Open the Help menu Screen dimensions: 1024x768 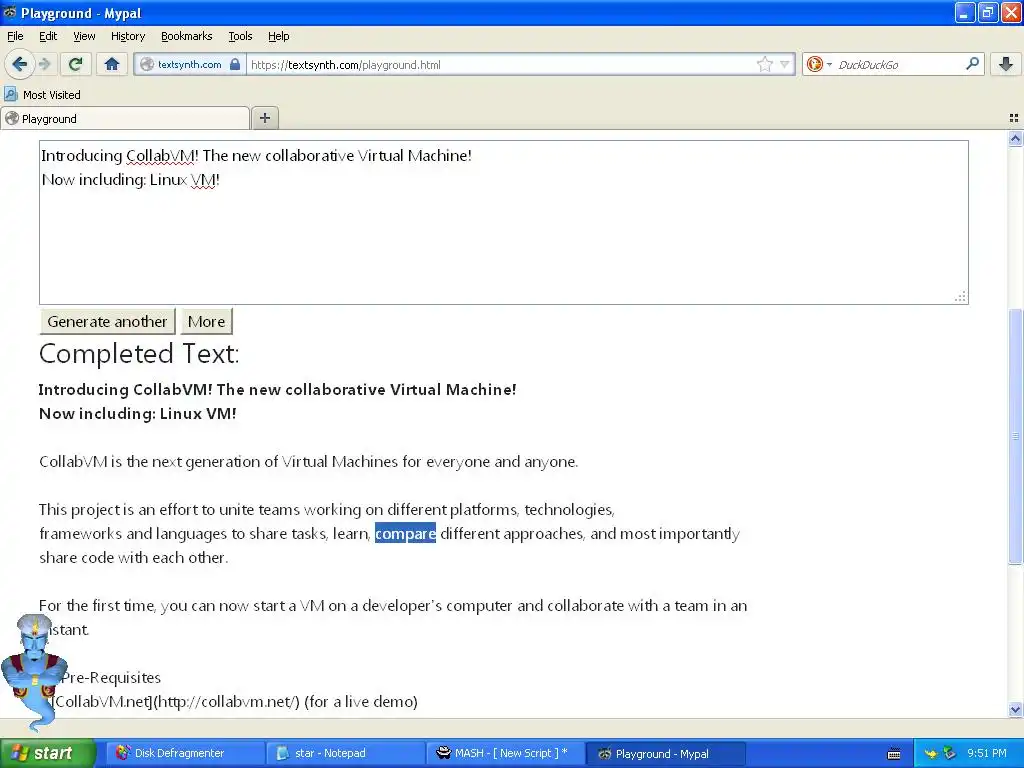click(x=279, y=36)
